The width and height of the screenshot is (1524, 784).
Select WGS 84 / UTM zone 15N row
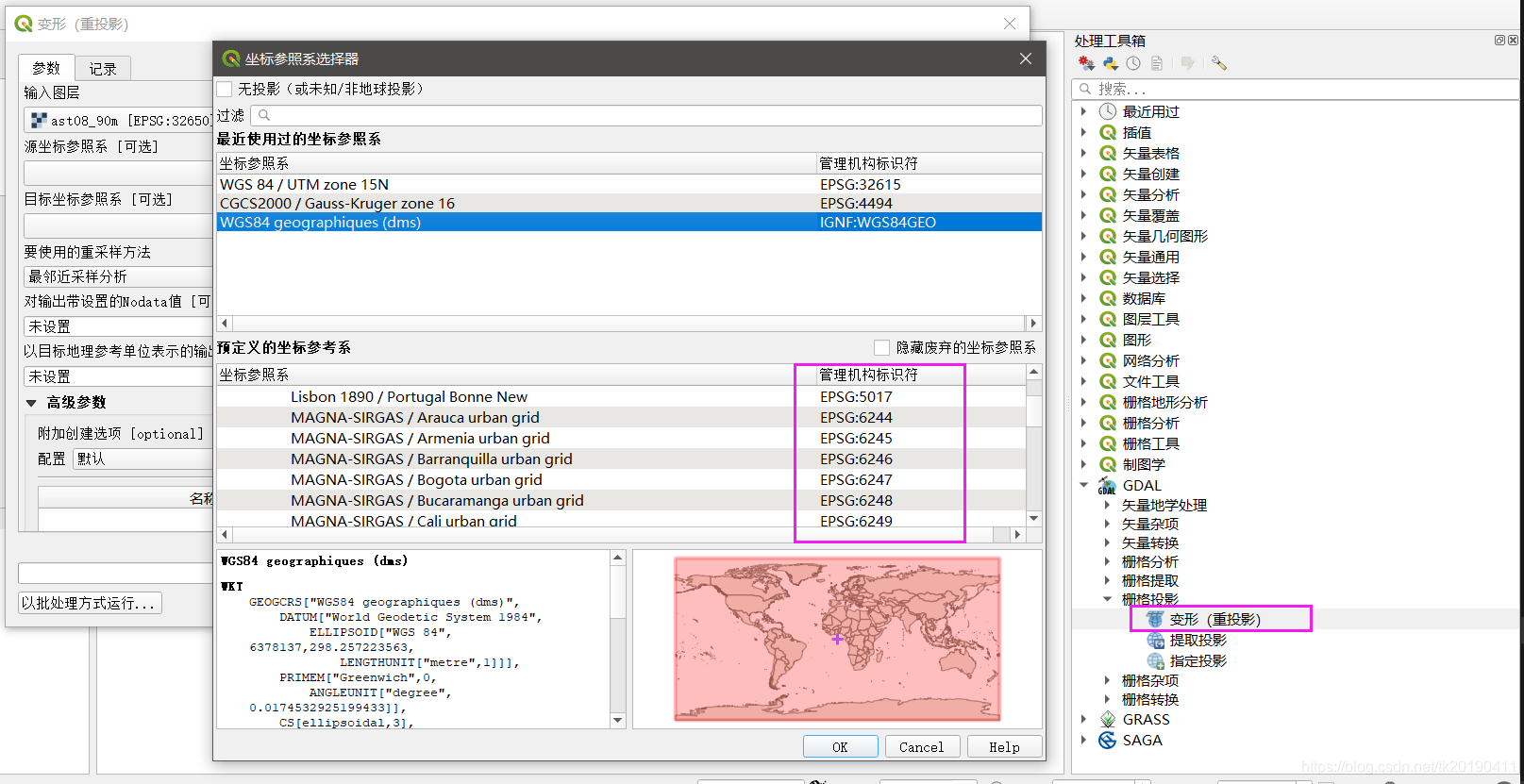(629, 184)
